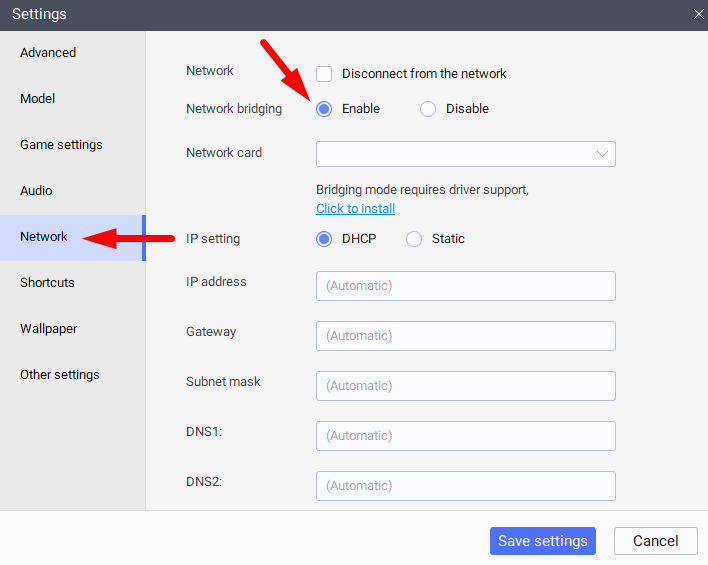Open the Wallpaper tab
Viewport: 708px width, 565px height.
pos(49,329)
